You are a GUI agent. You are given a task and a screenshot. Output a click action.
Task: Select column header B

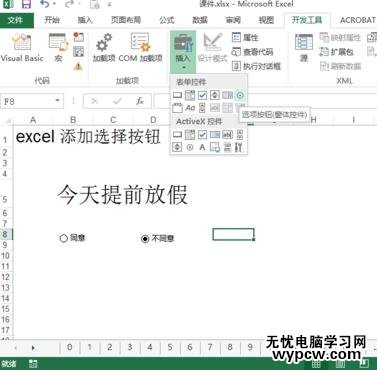73,120
